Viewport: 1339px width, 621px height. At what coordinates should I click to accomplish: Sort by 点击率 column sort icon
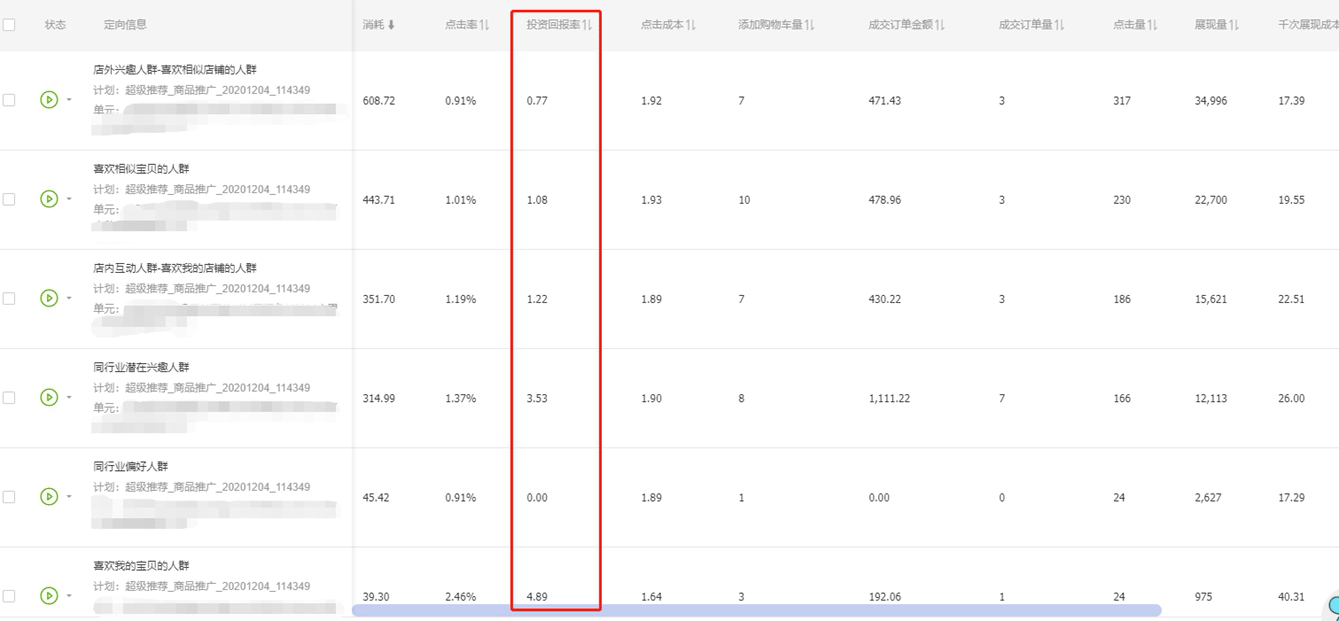484,25
